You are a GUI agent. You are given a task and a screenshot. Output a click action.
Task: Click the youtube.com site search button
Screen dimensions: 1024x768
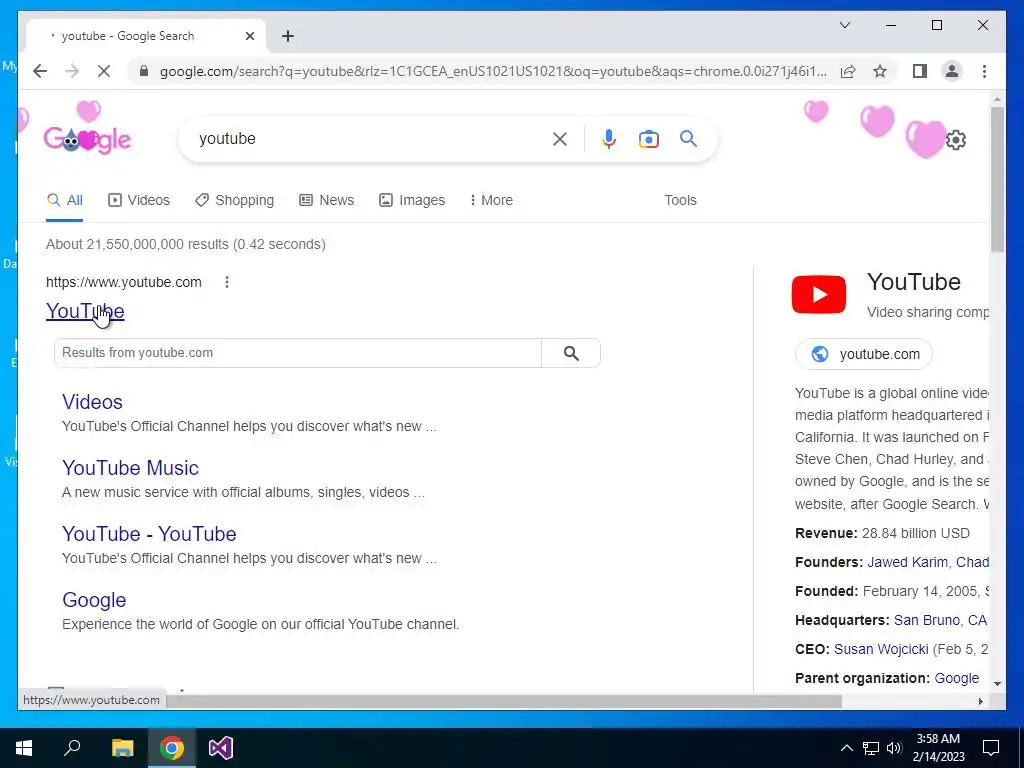[571, 353]
